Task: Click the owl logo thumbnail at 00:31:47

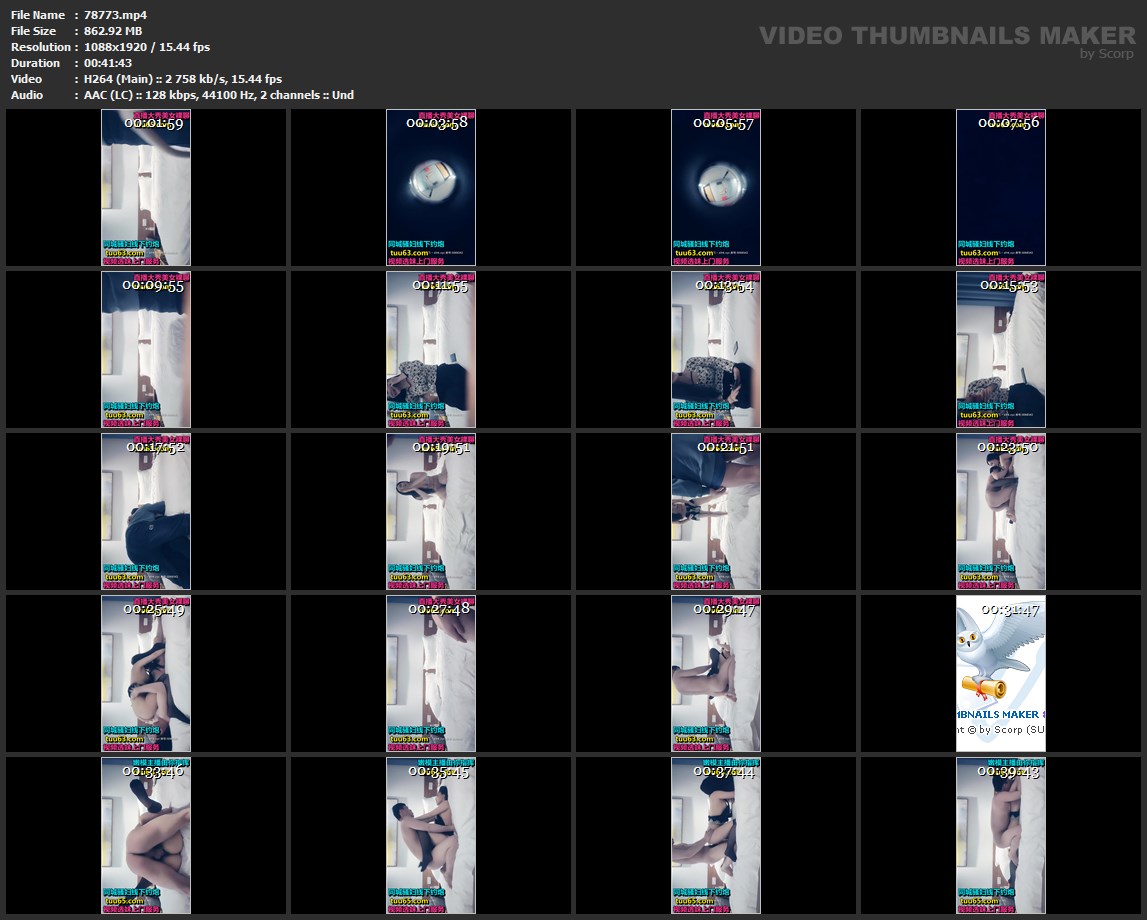Action: coord(1001,674)
